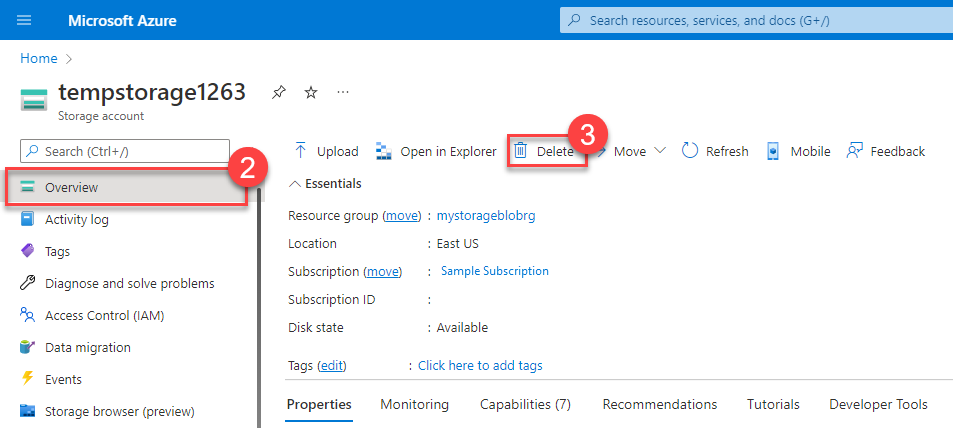Go to Home breadcrumb
Viewport: 953px width, 428px height.
(38, 58)
